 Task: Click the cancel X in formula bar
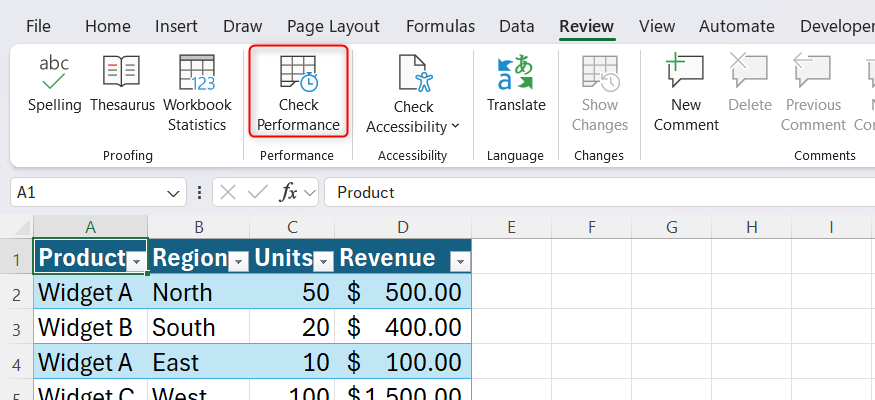pos(227,192)
